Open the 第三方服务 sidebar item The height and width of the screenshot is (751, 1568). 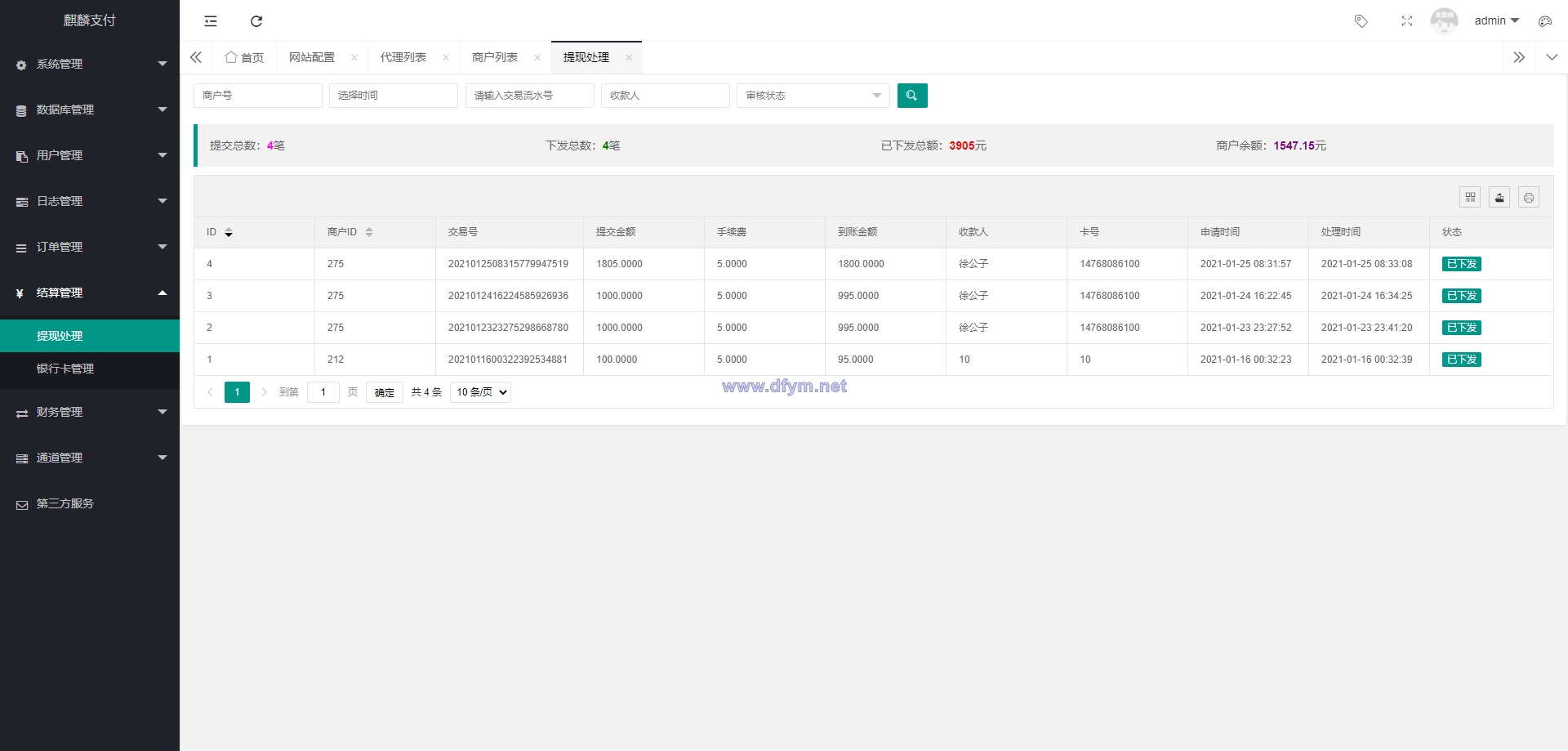click(x=90, y=503)
